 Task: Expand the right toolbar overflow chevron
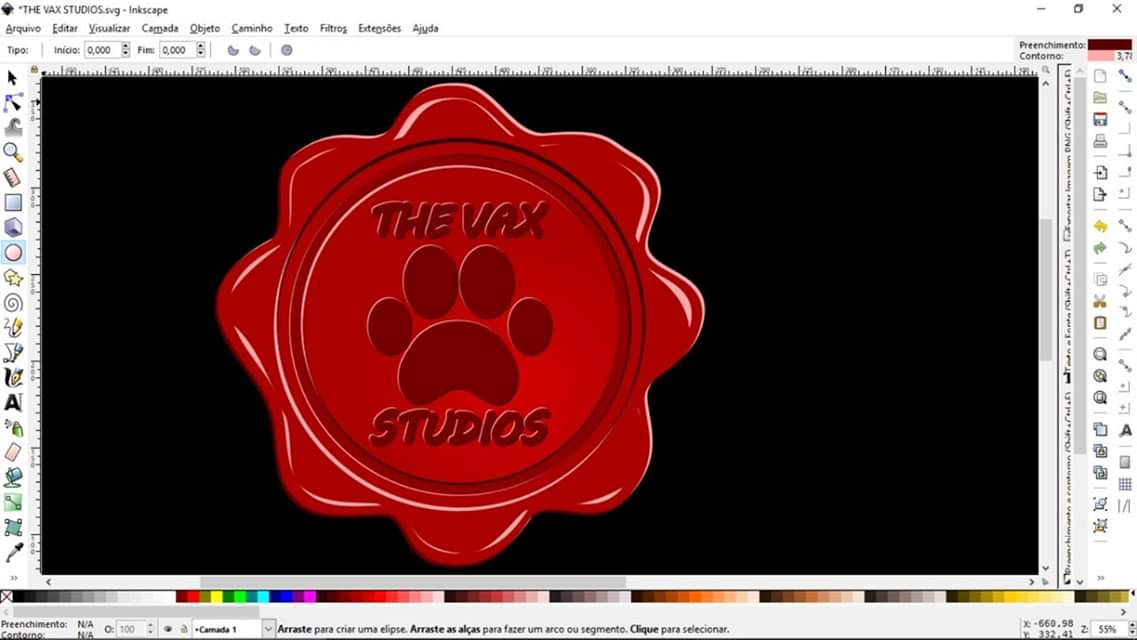coord(1101,578)
